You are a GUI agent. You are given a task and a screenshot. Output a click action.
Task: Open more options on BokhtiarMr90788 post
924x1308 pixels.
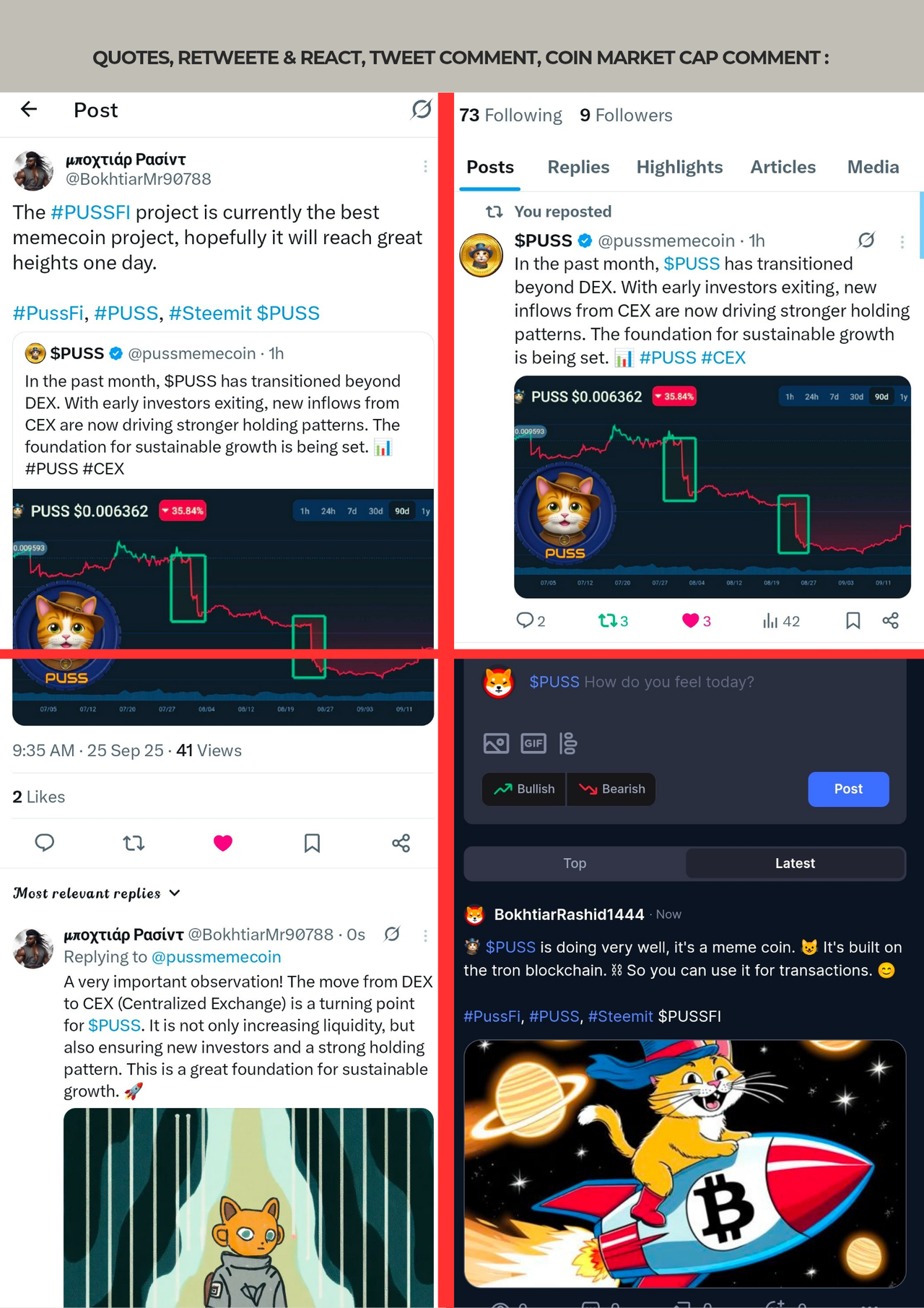pos(425,167)
